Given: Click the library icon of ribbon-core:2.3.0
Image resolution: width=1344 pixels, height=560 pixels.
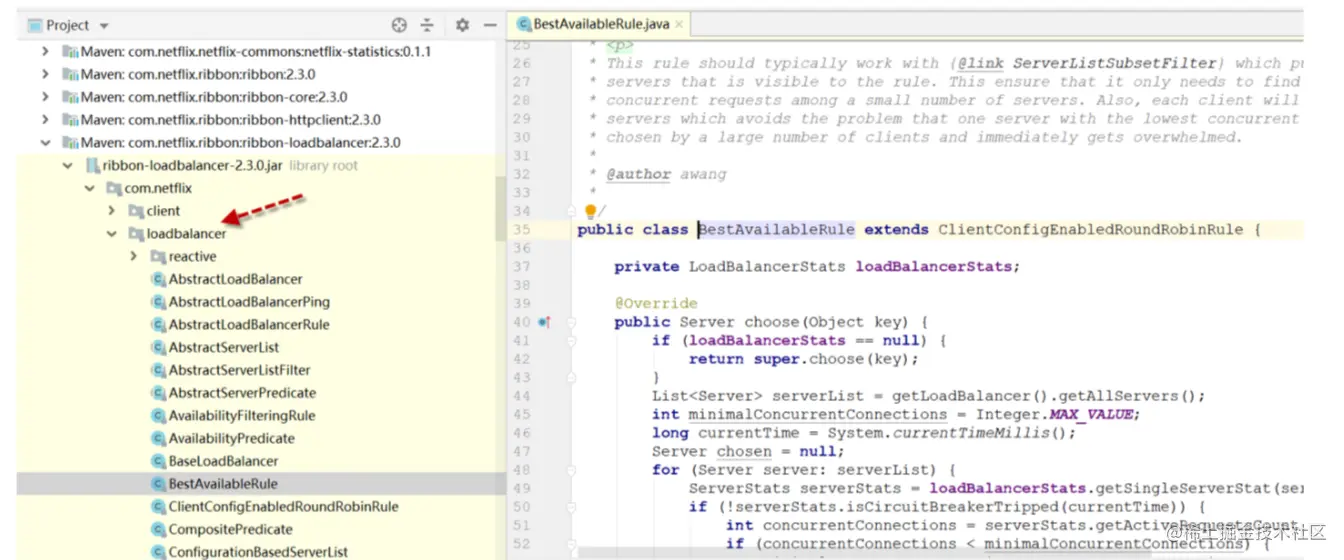Looking at the screenshot, I should coord(70,97).
